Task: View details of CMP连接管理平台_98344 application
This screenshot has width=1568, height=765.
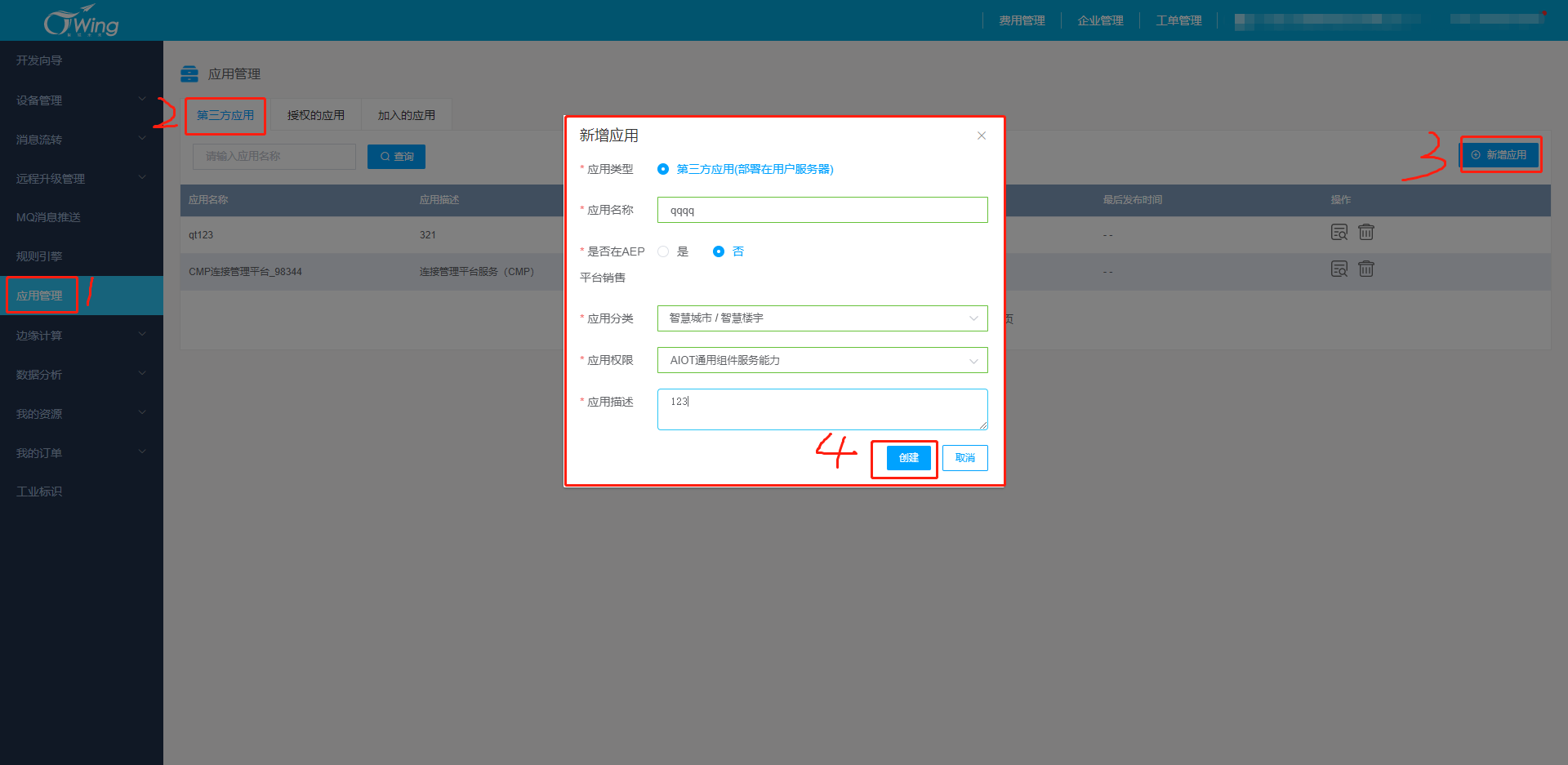Action: point(1339,269)
